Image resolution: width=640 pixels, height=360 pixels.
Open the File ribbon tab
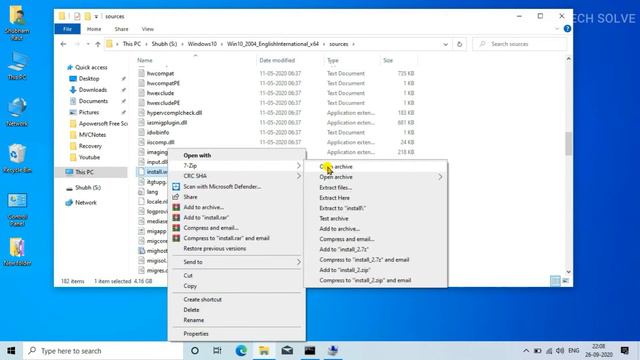[x=67, y=29]
